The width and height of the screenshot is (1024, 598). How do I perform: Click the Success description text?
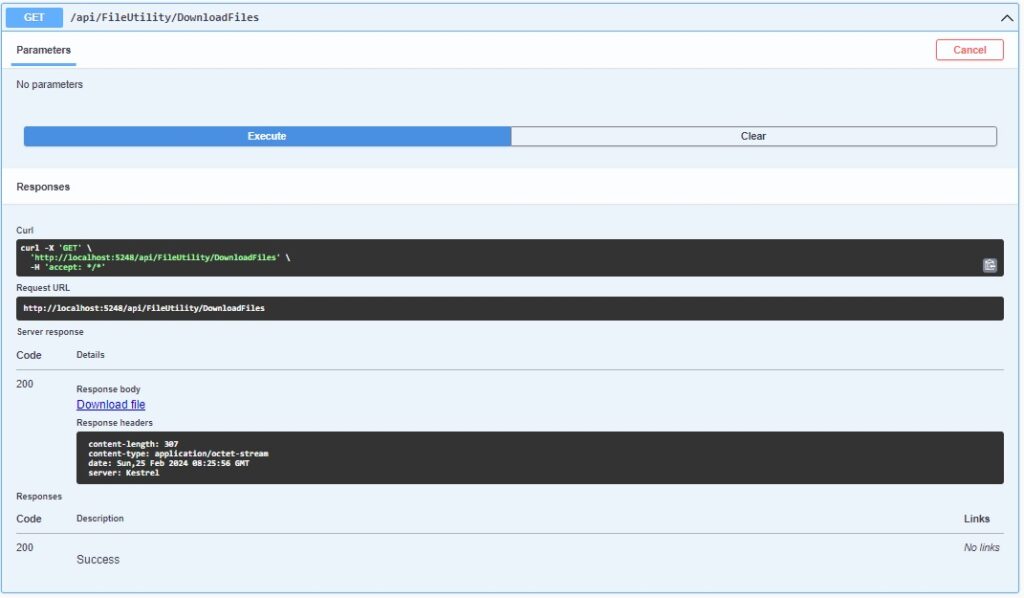click(x=98, y=560)
